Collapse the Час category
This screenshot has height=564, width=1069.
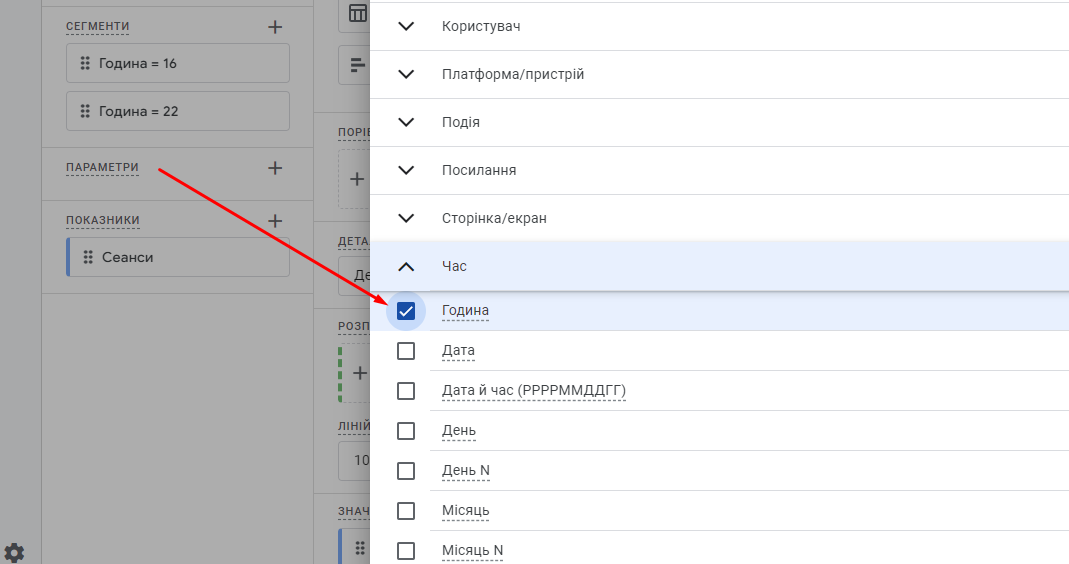[x=406, y=267]
